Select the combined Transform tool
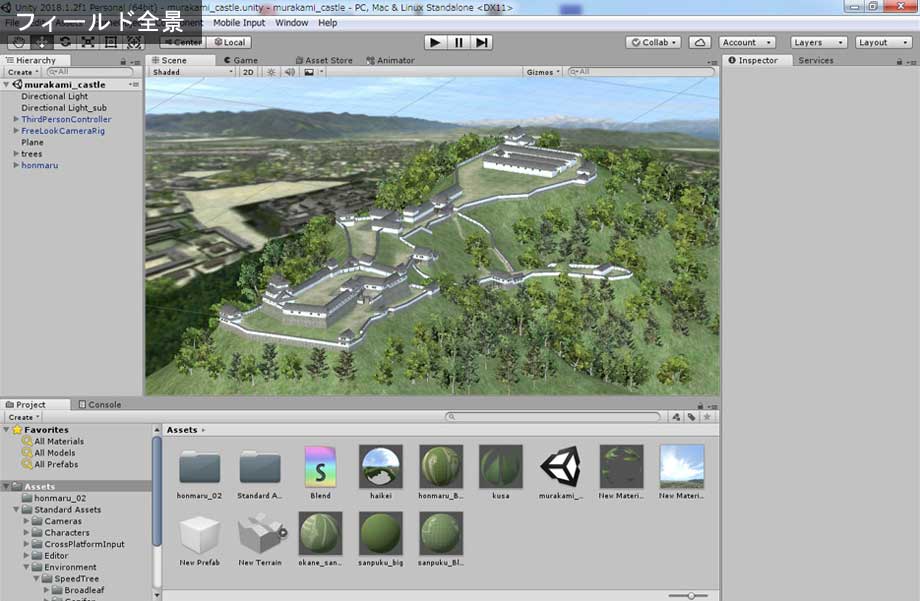Viewport: 920px width, 601px height. click(134, 42)
